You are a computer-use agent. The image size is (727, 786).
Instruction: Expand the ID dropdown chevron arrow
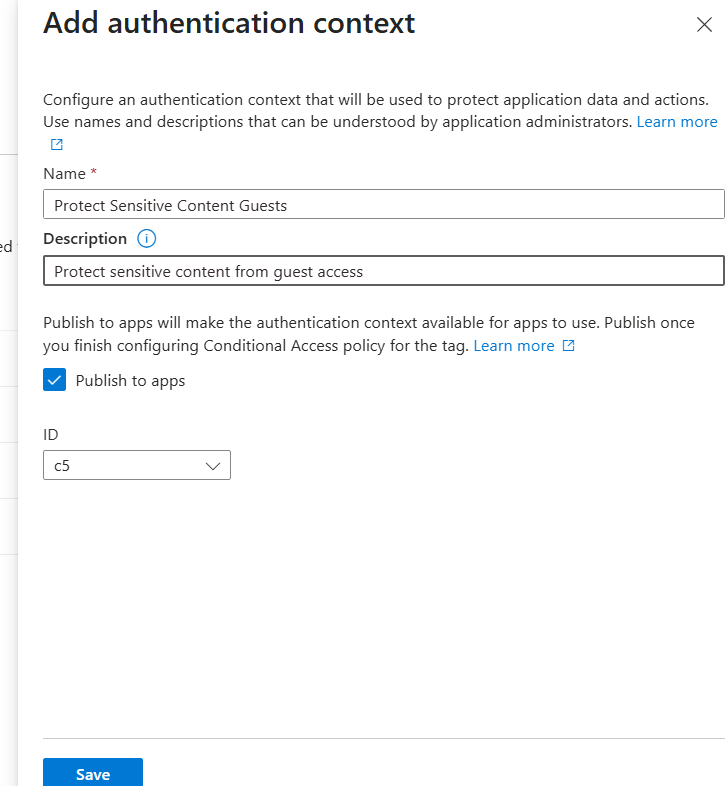[x=212, y=466]
